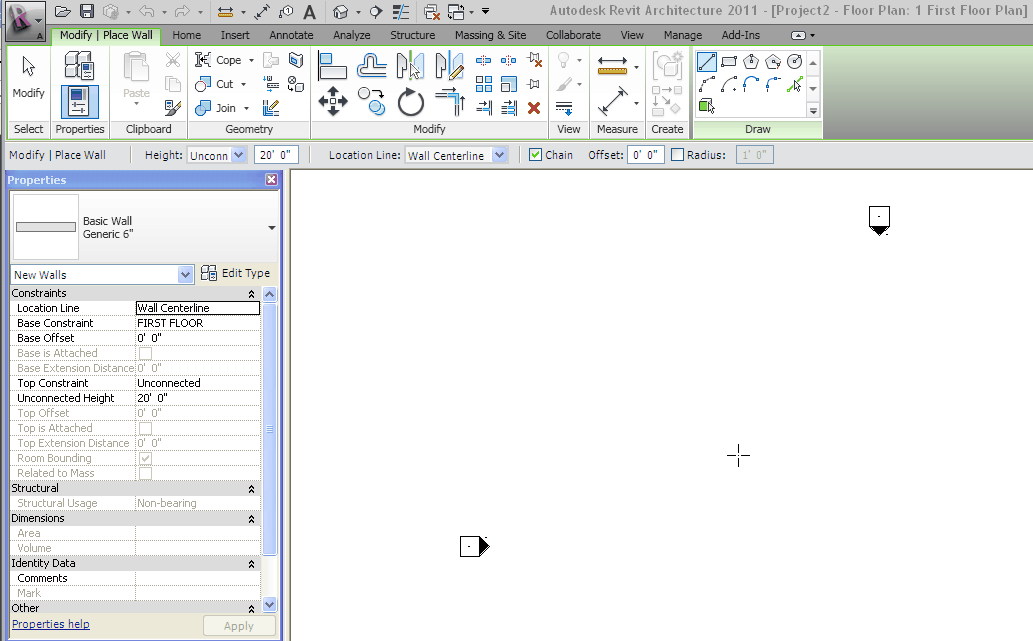Choose the Circle draw tool
The width and height of the screenshot is (1033, 641).
[x=795, y=62]
